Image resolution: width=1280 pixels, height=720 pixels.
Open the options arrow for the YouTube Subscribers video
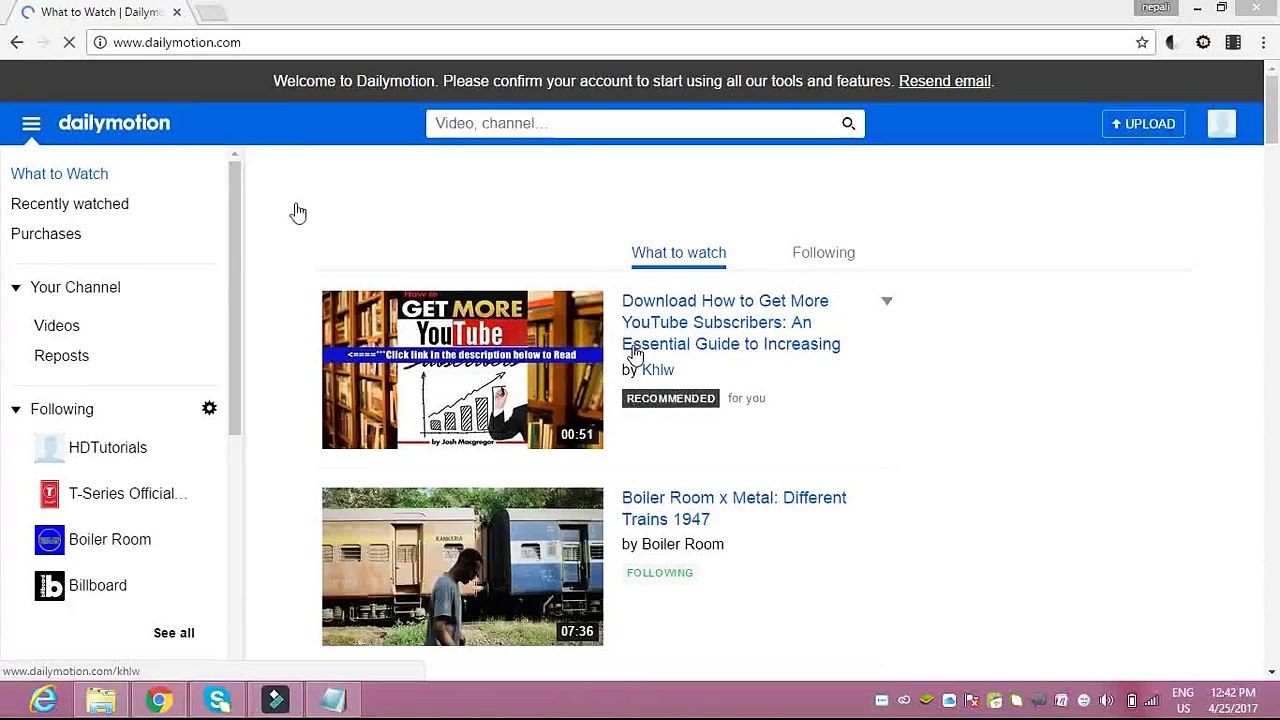pyautogui.click(x=887, y=301)
